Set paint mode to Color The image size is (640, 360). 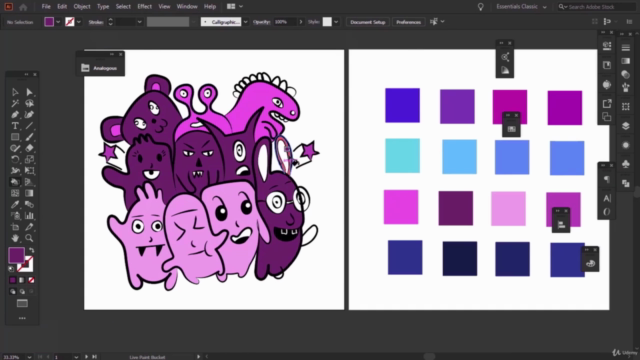point(12,280)
